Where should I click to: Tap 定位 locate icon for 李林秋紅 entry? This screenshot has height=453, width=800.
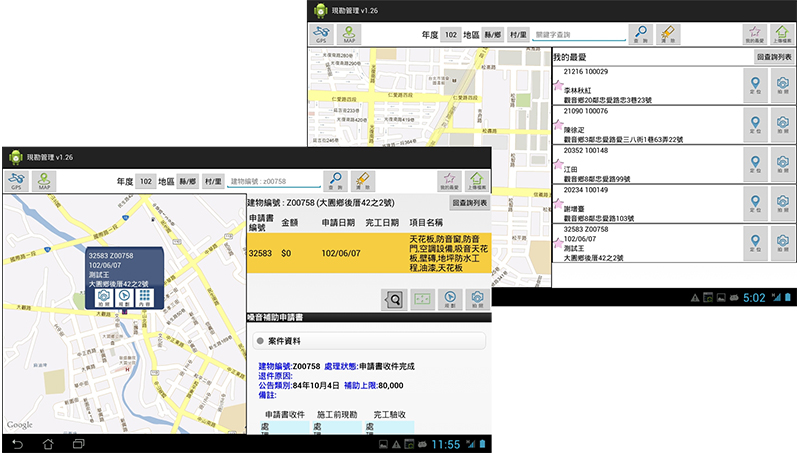click(x=756, y=87)
